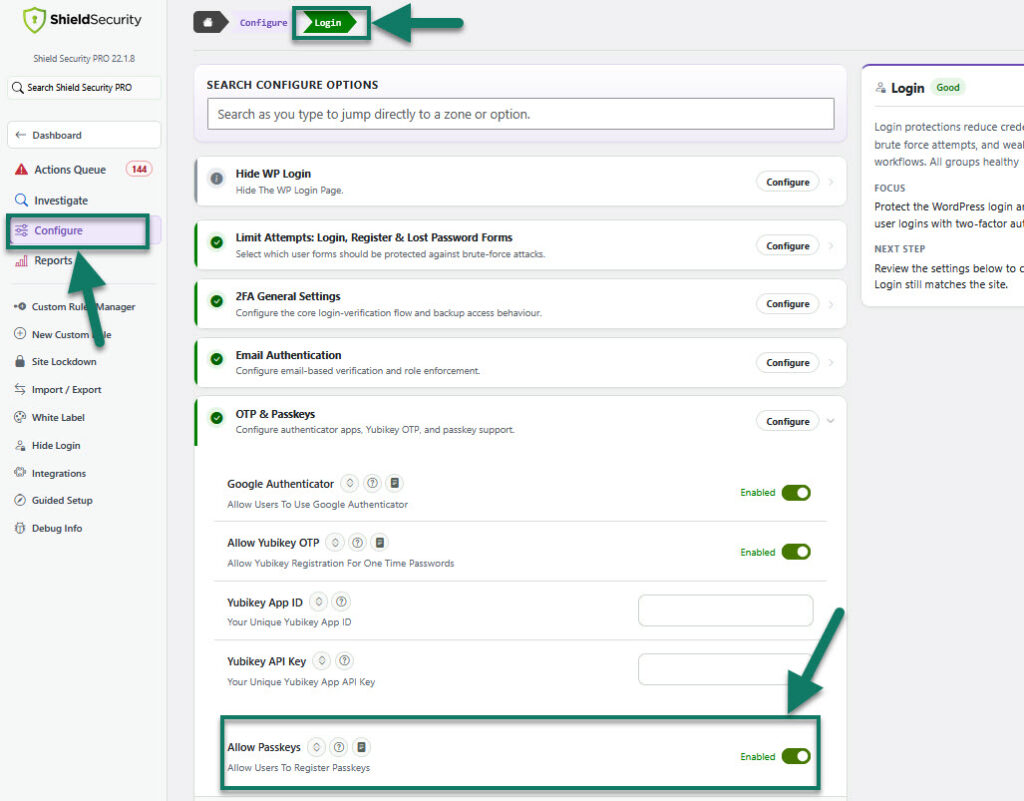Click the help icon next to Allow Passkeys

tap(338, 747)
